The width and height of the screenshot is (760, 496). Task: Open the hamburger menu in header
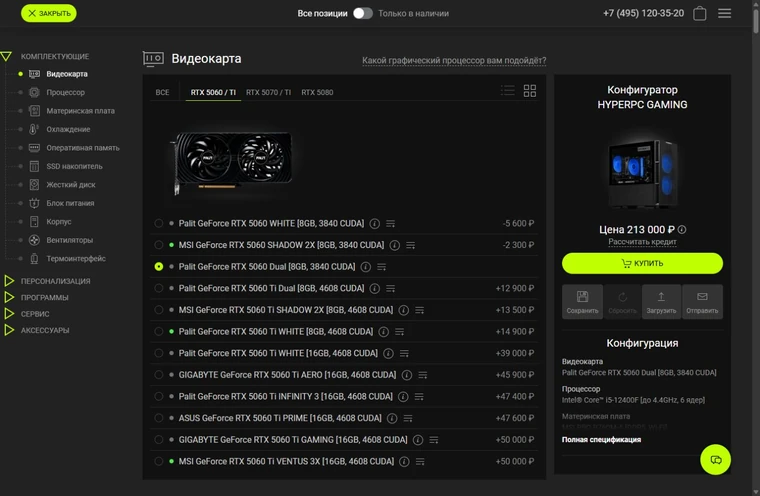coord(725,13)
